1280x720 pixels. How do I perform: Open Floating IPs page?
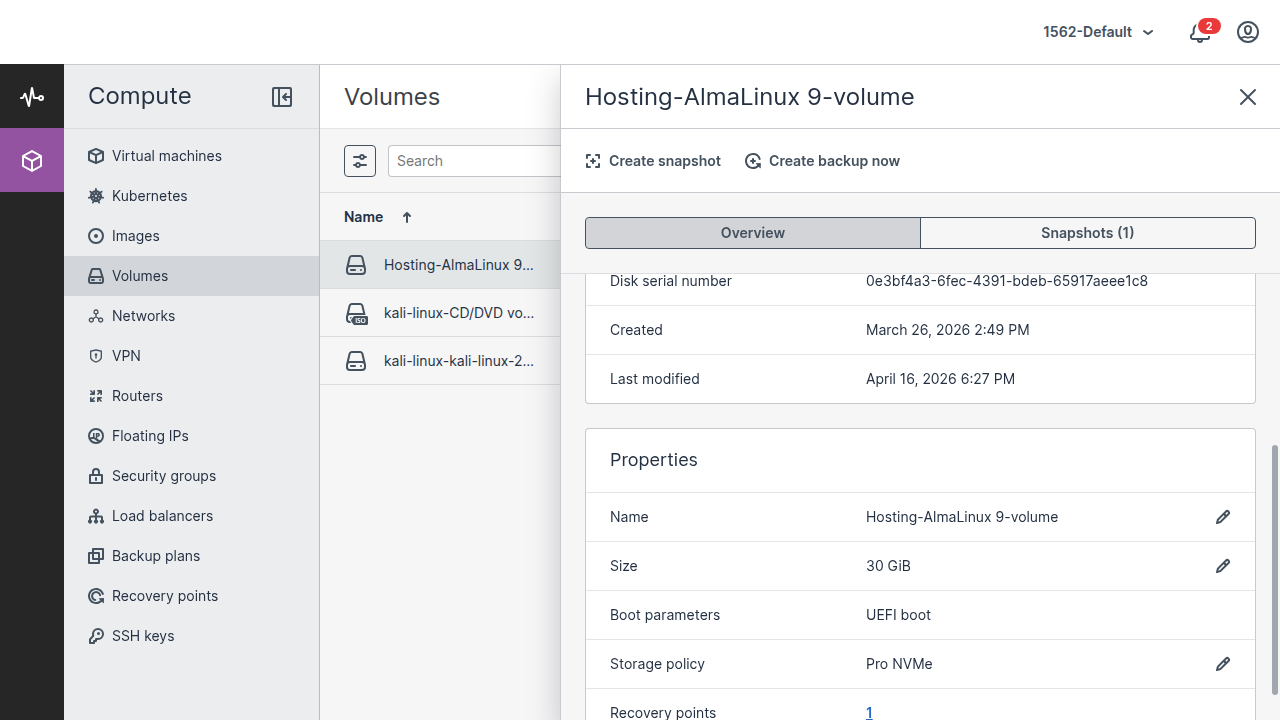192,436
